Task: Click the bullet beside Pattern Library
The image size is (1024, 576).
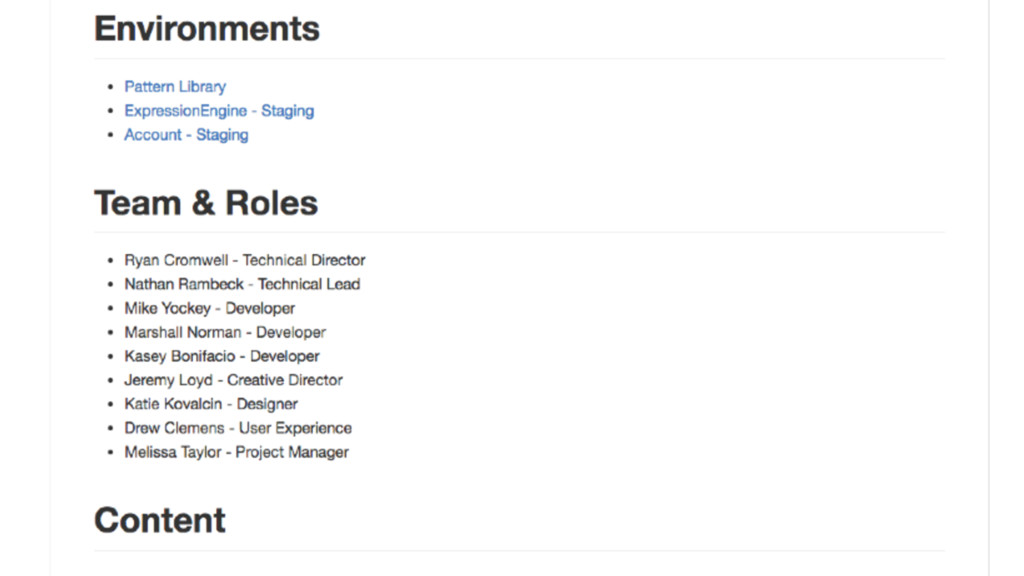Action: [111, 88]
